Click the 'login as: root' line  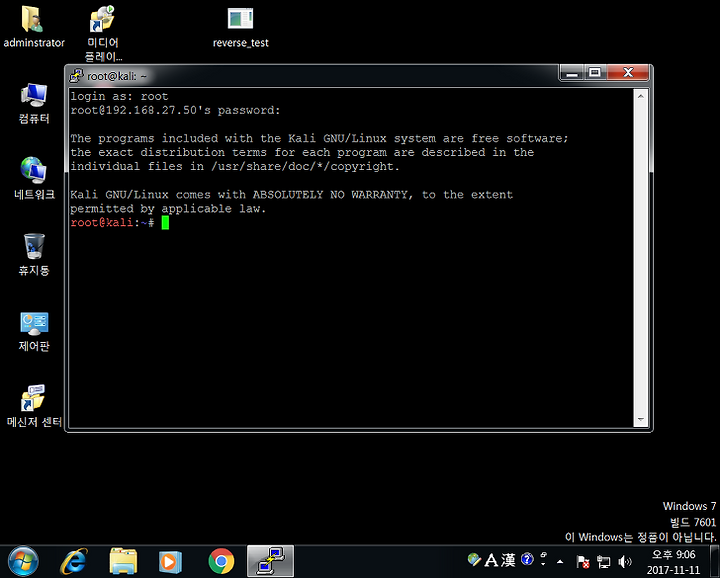coord(119,96)
